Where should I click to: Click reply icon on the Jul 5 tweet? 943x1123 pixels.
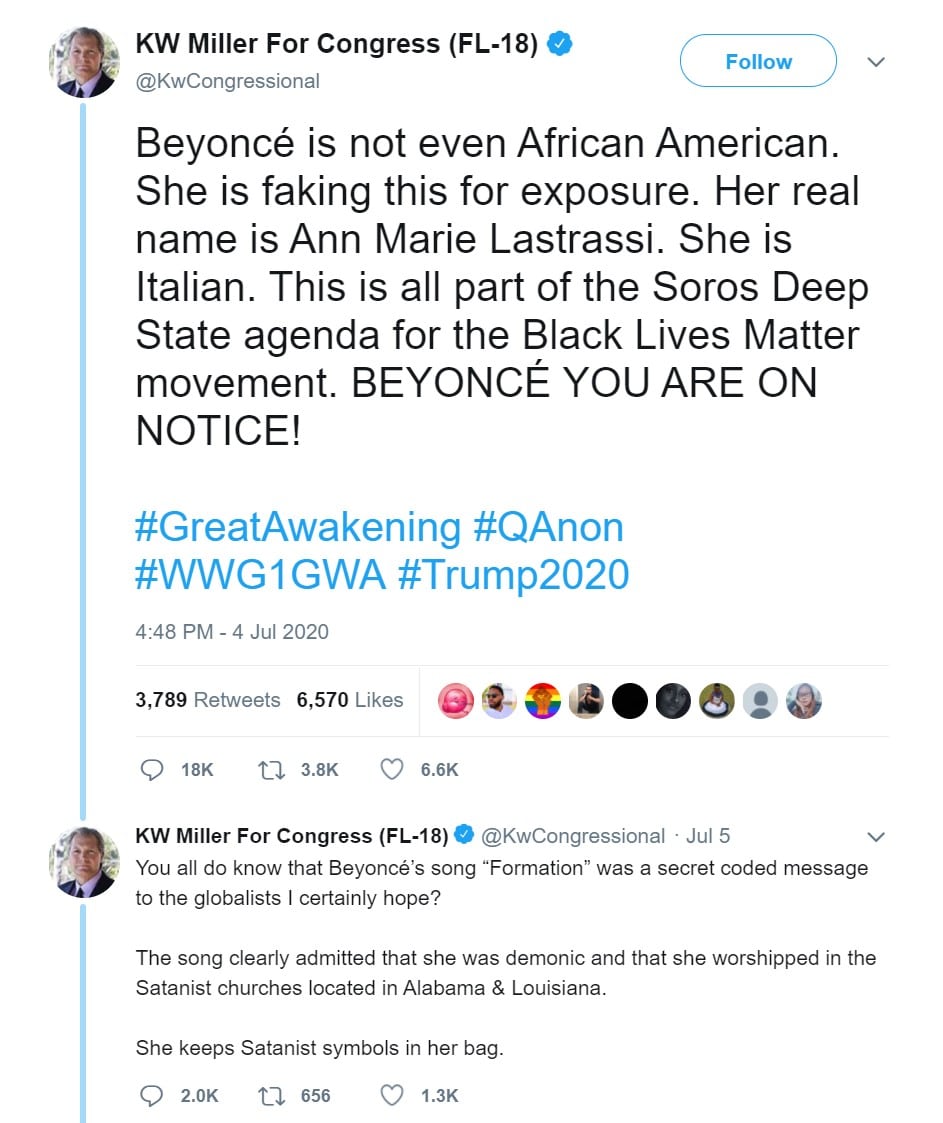click(152, 1095)
